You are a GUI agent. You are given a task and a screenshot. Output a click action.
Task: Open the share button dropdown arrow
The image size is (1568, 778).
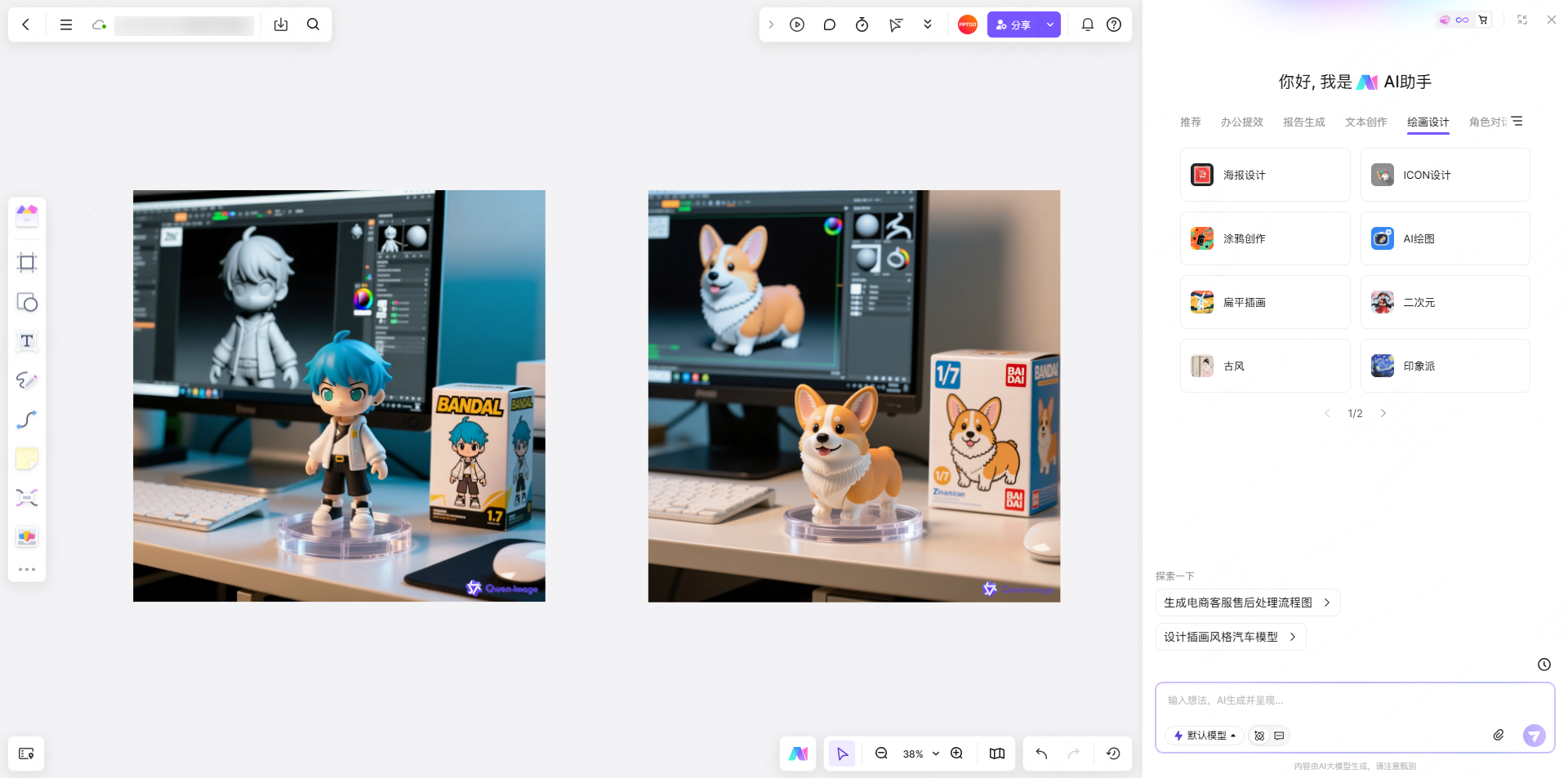pos(1050,24)
